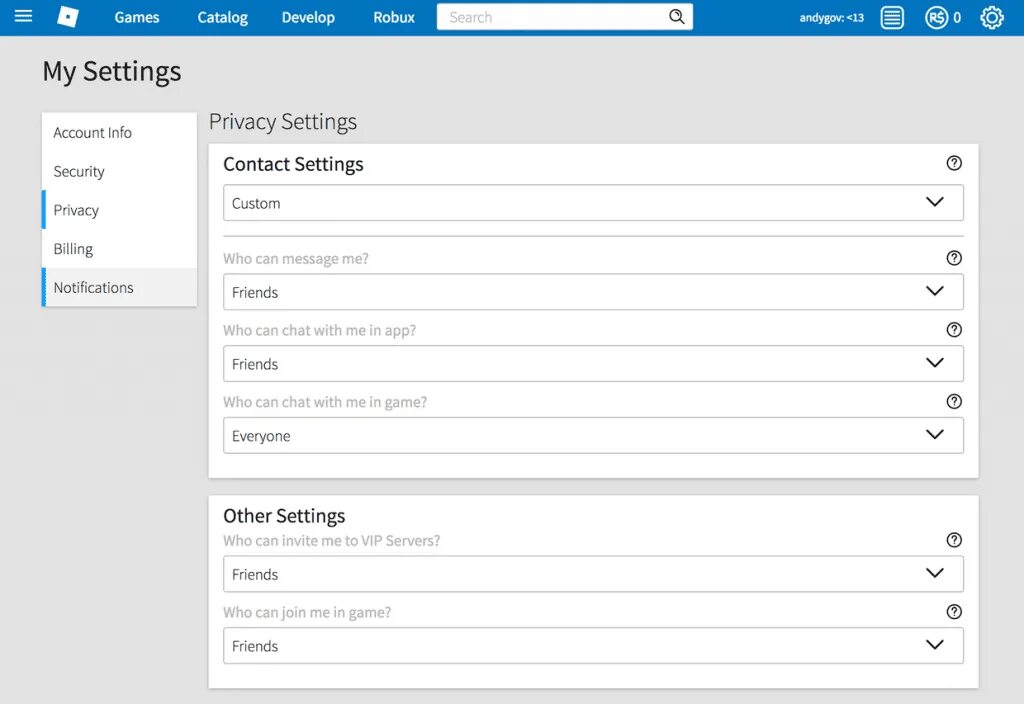The image size is (1024, 704).
Task: Expand the Who can message me dropdown
Action: [593, 292]
